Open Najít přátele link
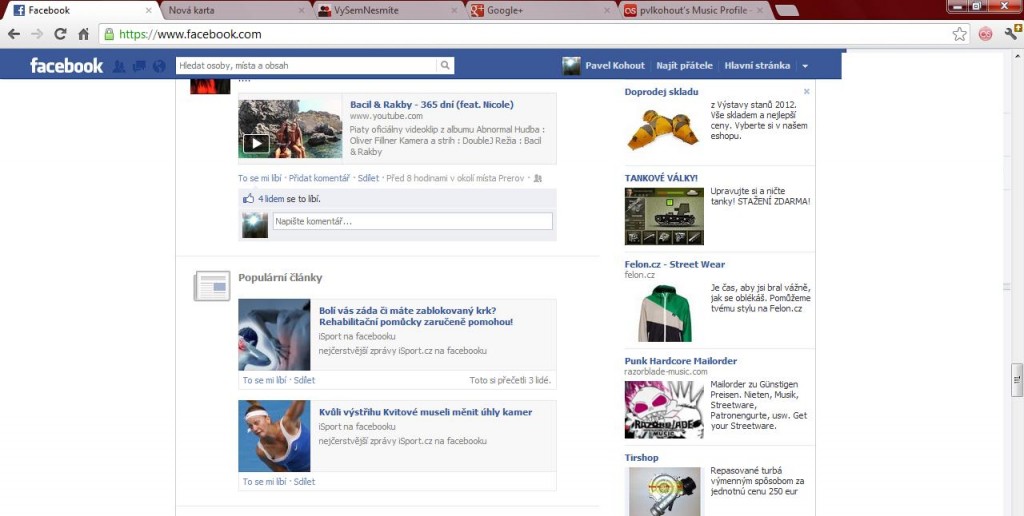Viewport: 1024px width, 516px height. 684,65
